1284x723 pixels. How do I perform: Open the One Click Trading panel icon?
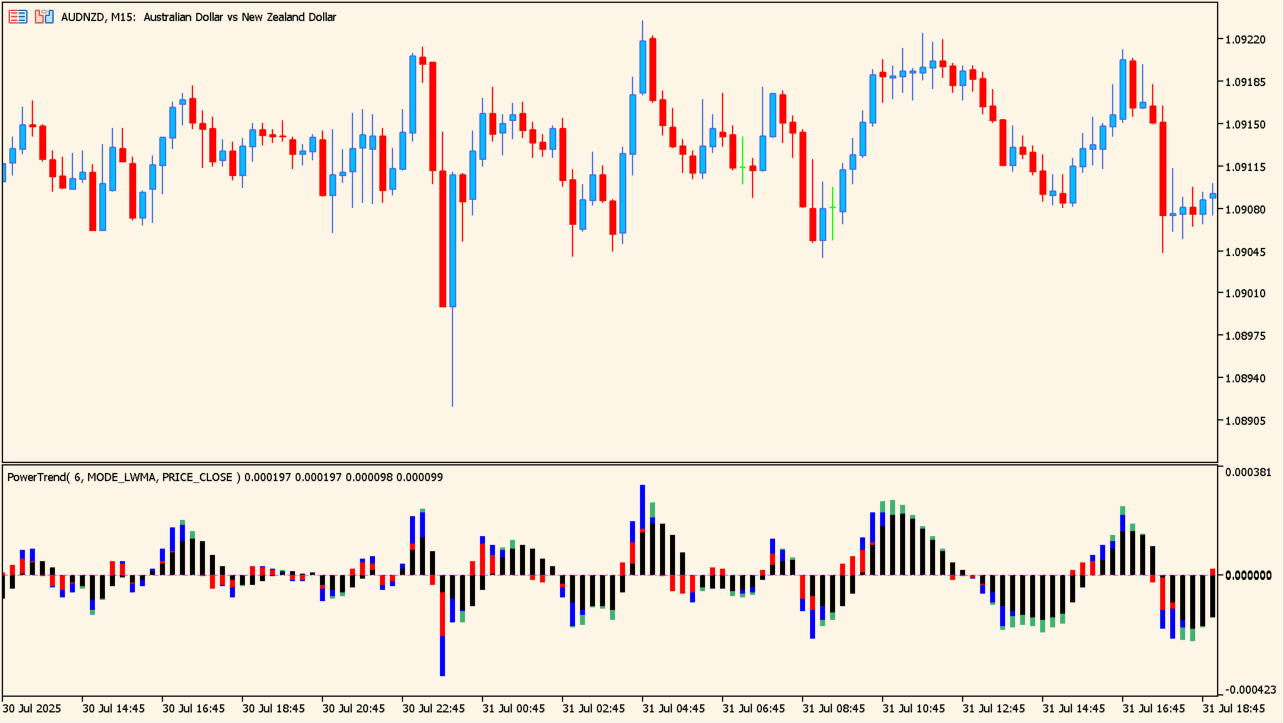click(18, 17)
